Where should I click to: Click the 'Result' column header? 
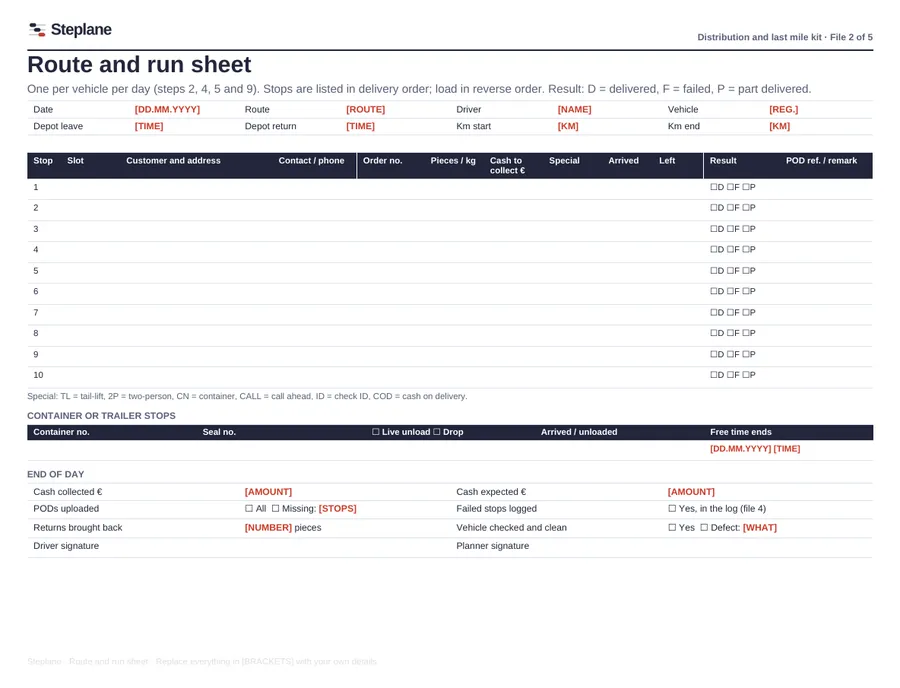[x=723, y=161]
